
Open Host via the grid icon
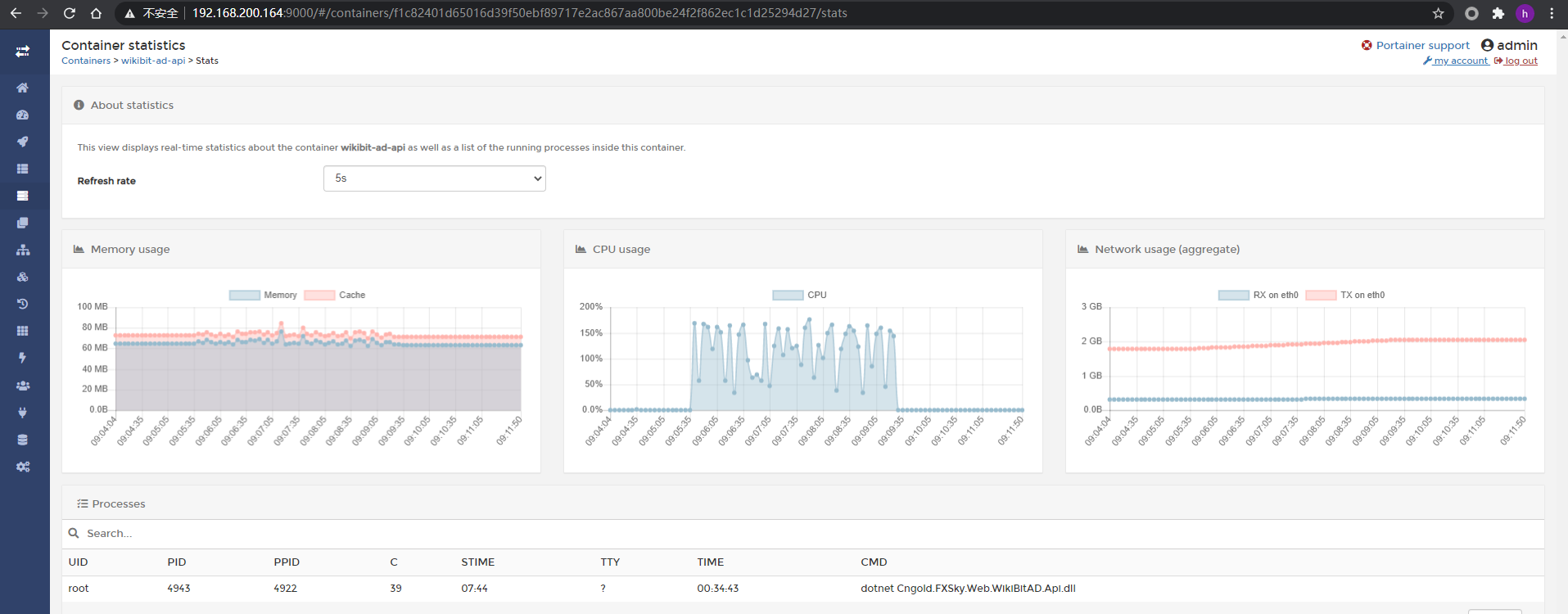(23, 331)
